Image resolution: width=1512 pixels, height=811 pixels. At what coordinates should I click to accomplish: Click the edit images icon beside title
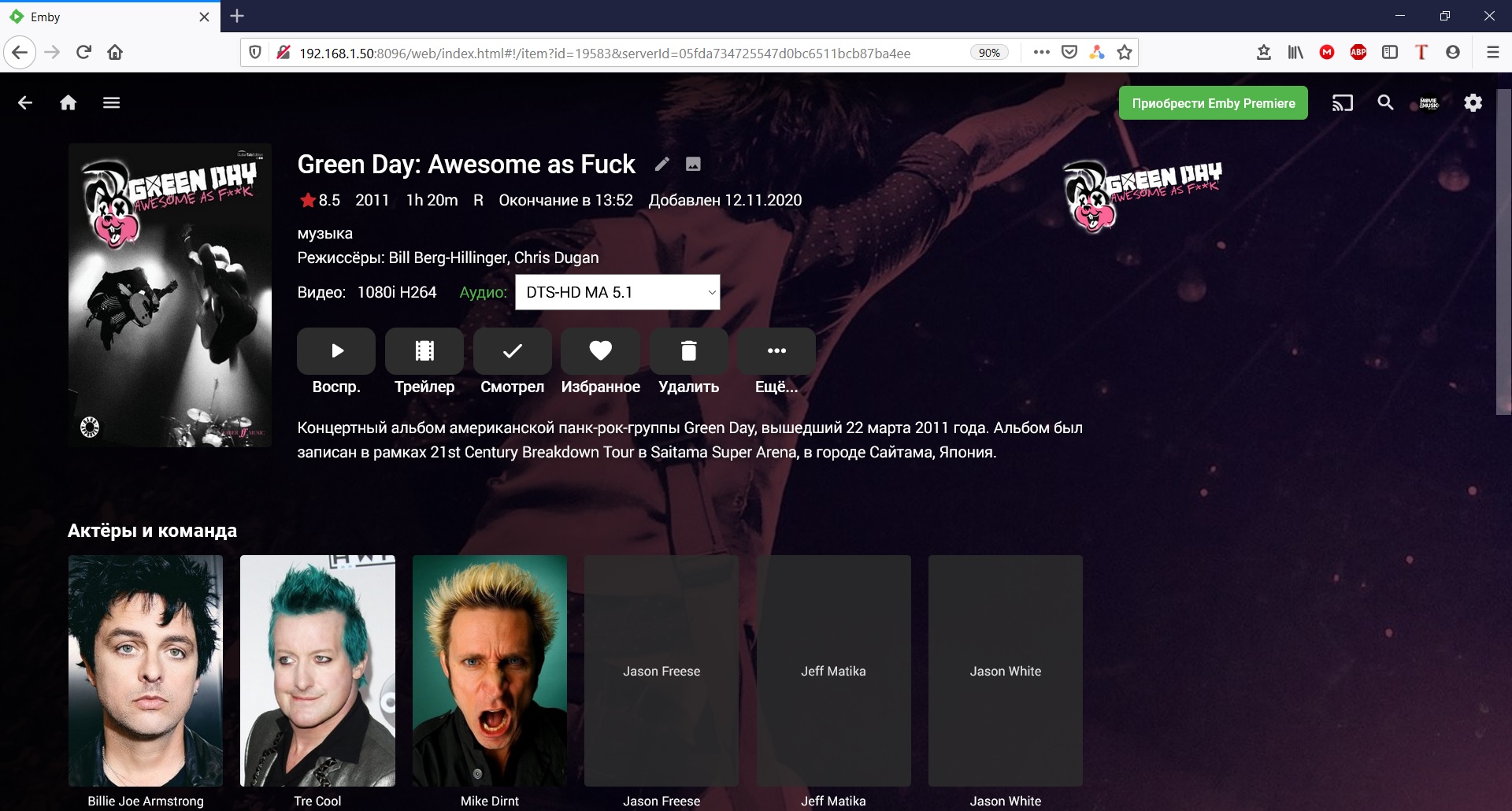[693, 164]
